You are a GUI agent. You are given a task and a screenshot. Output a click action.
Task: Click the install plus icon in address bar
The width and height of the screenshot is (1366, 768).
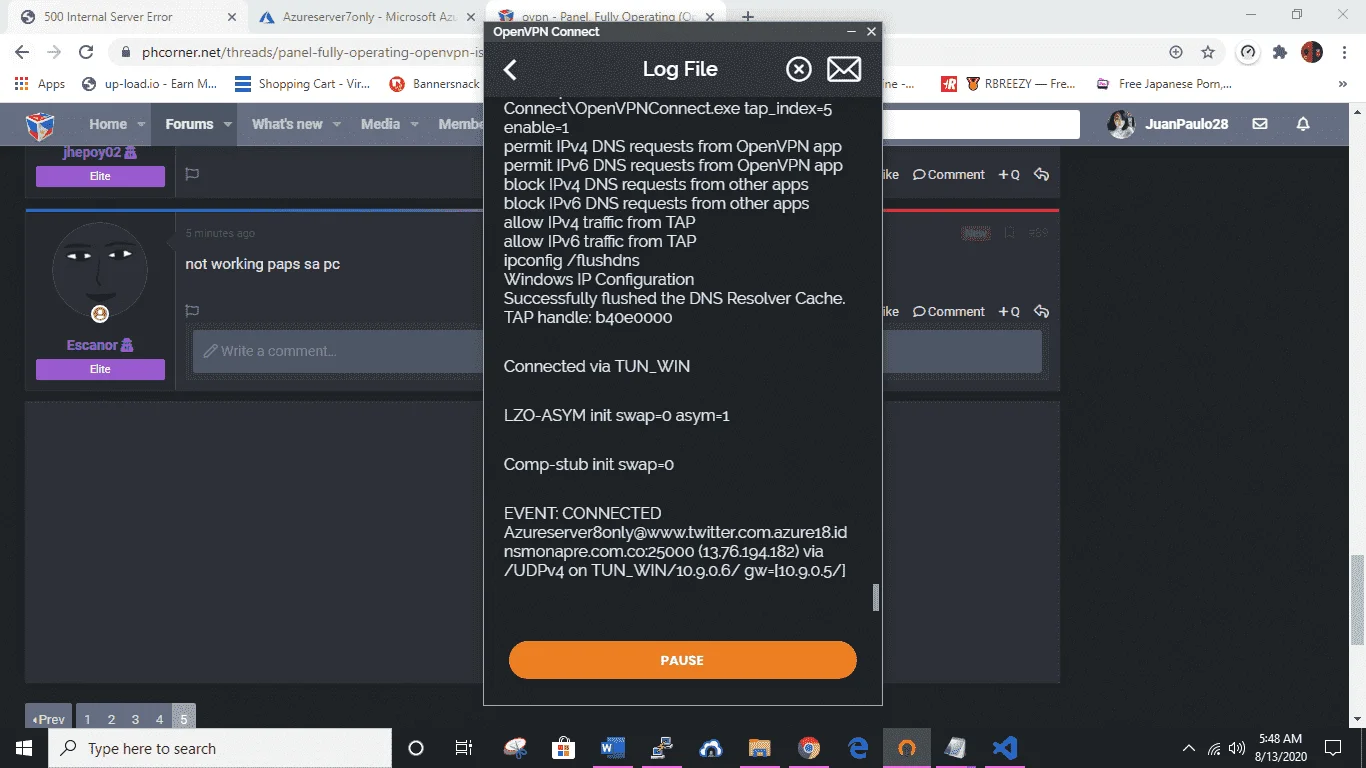click(x=1176, y=52)
